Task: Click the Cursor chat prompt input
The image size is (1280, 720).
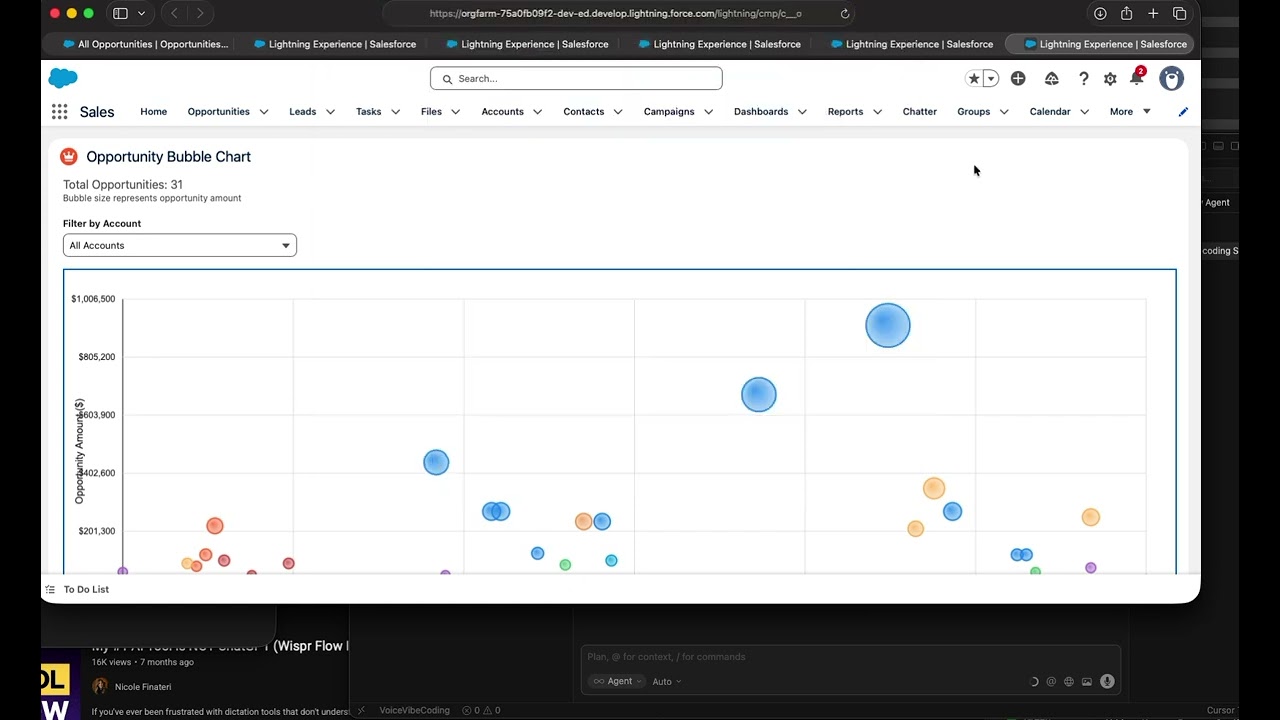Action: coord(850,657)
